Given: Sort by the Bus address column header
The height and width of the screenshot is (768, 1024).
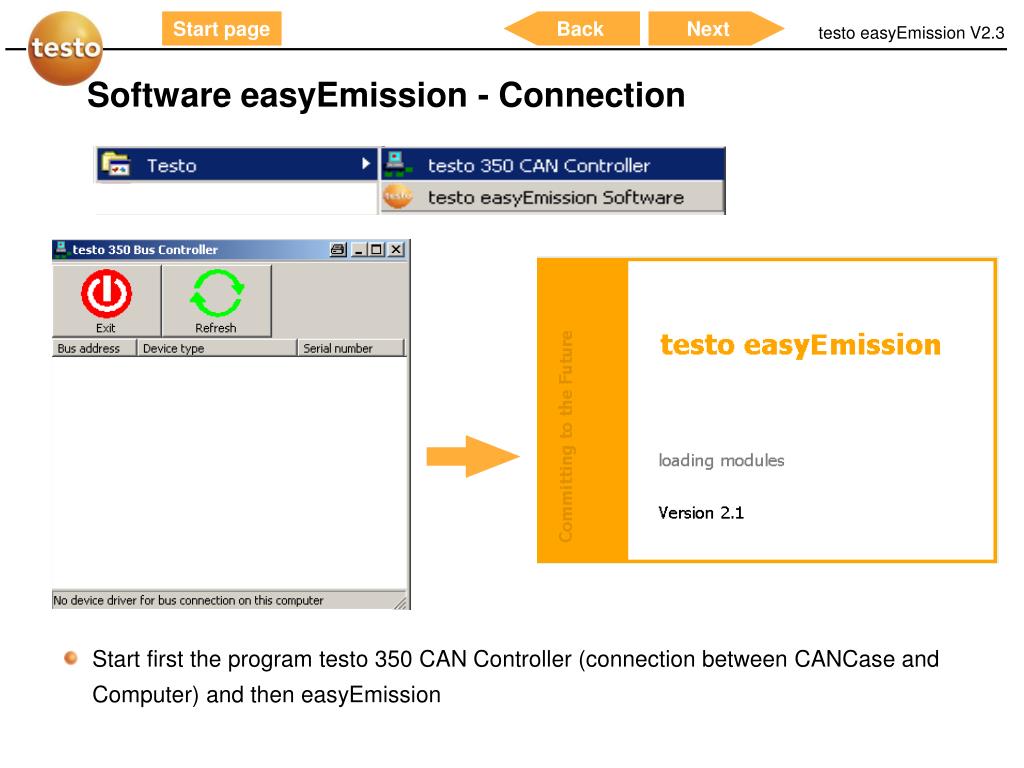Looking at the screenshot, I should pos(94,348).
